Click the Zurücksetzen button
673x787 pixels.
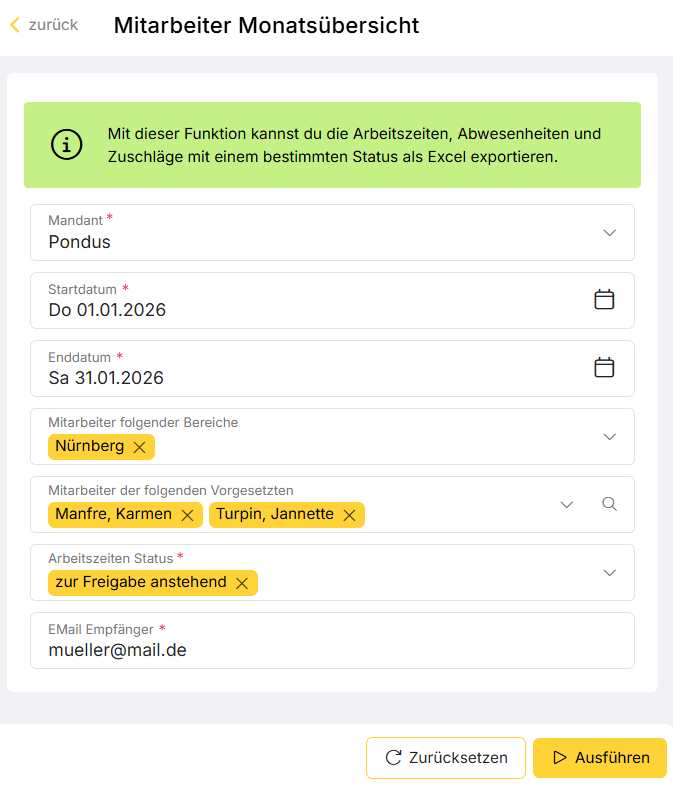pyautogui.click(x=446, y=757)
